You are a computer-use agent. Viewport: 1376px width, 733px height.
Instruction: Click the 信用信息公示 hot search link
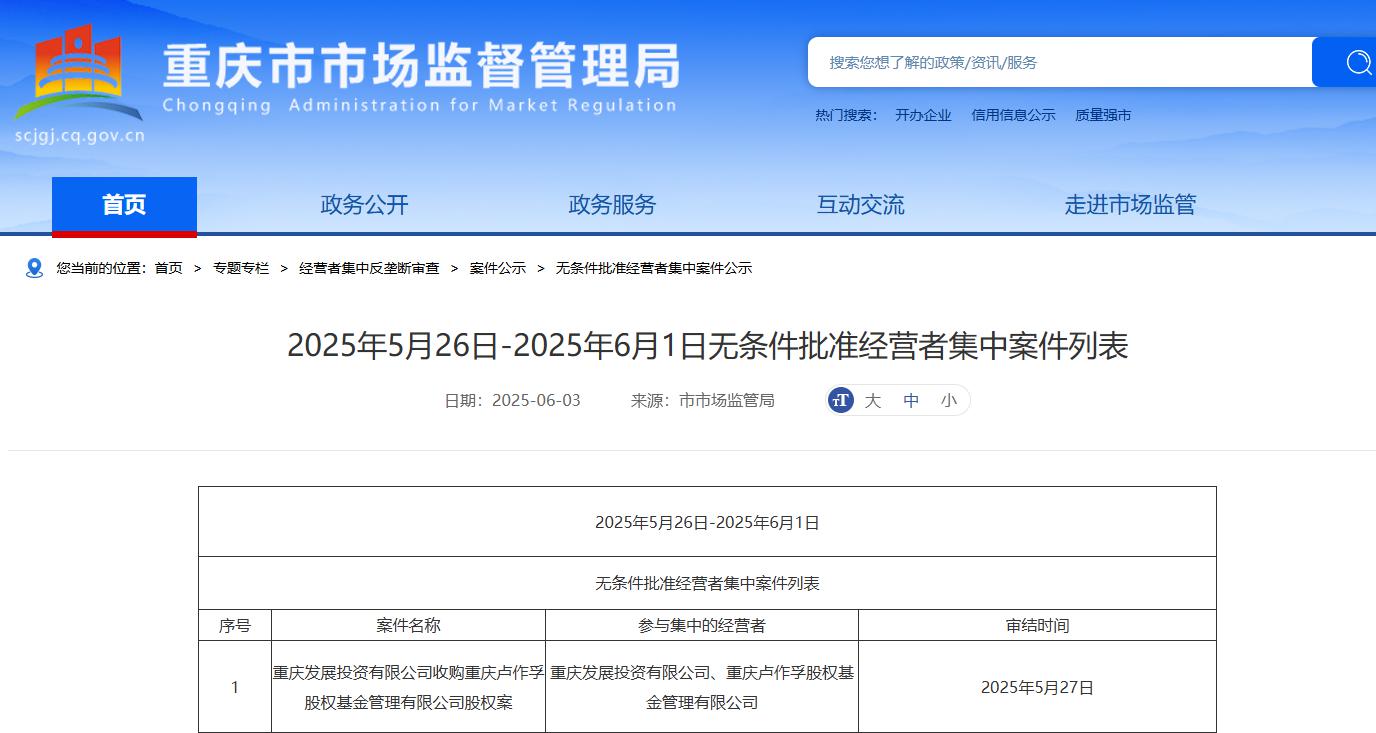[1013, 115]
